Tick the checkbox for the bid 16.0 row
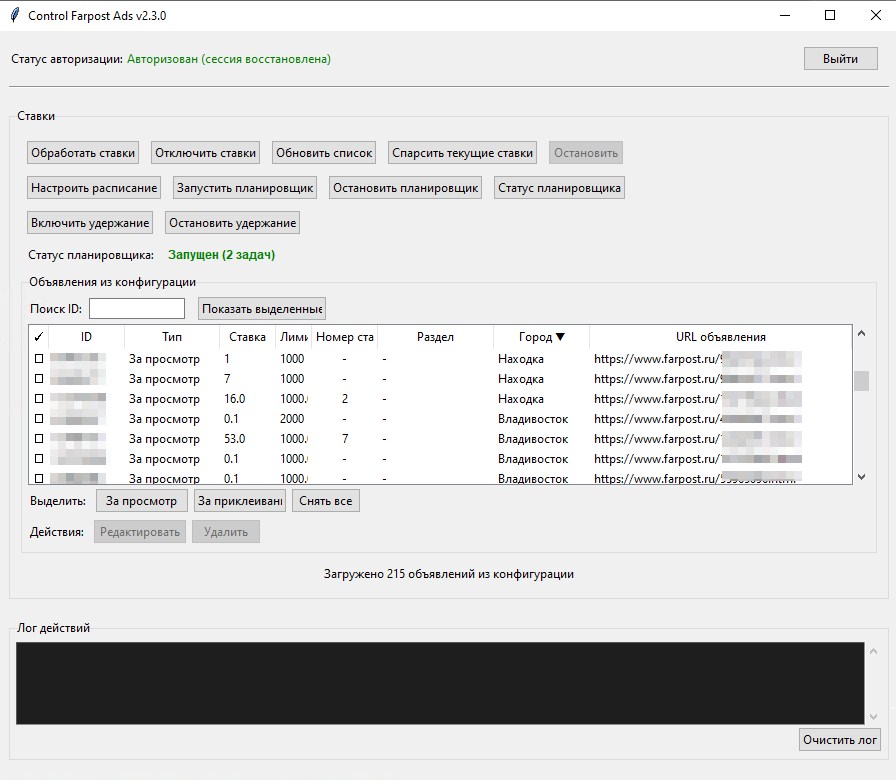896x780 pixels. (x=40, y=399)
